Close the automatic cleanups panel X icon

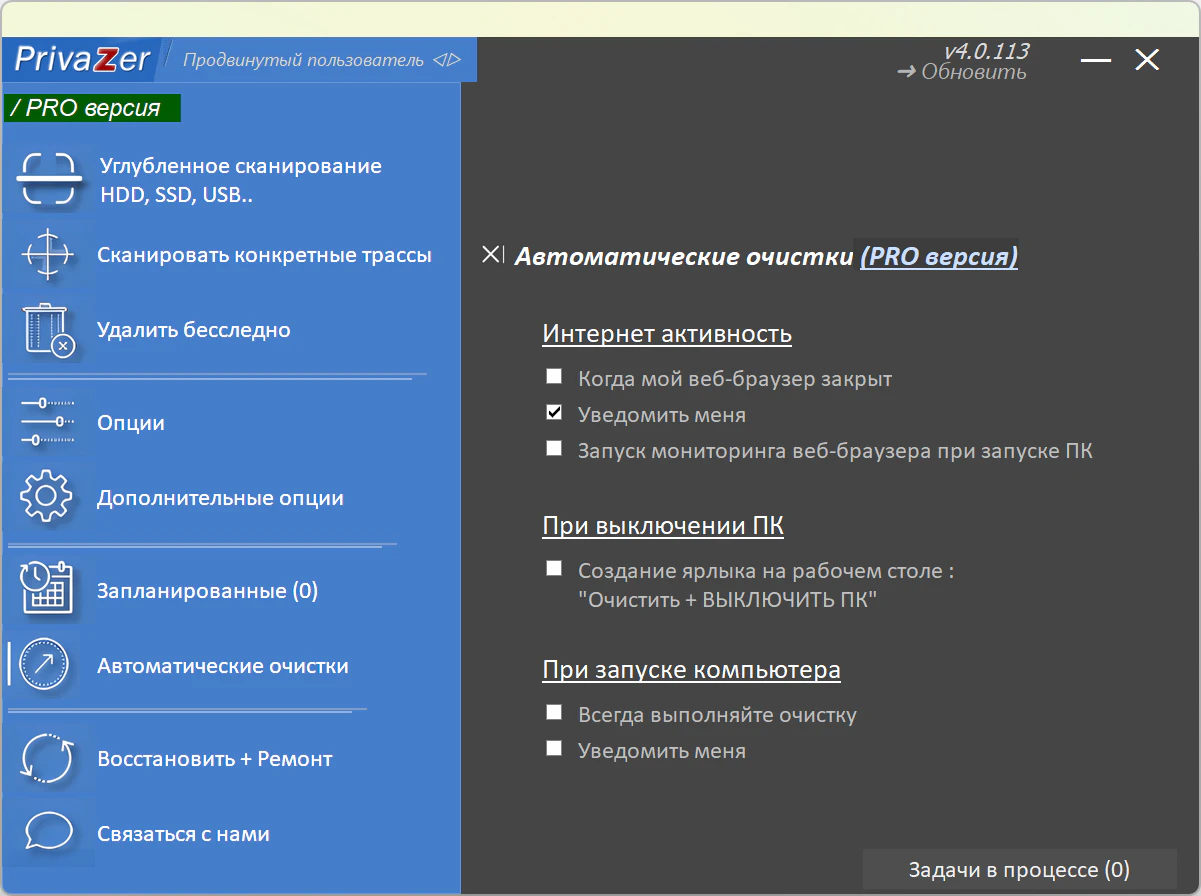pyautogui.click(x=493, y=255)
